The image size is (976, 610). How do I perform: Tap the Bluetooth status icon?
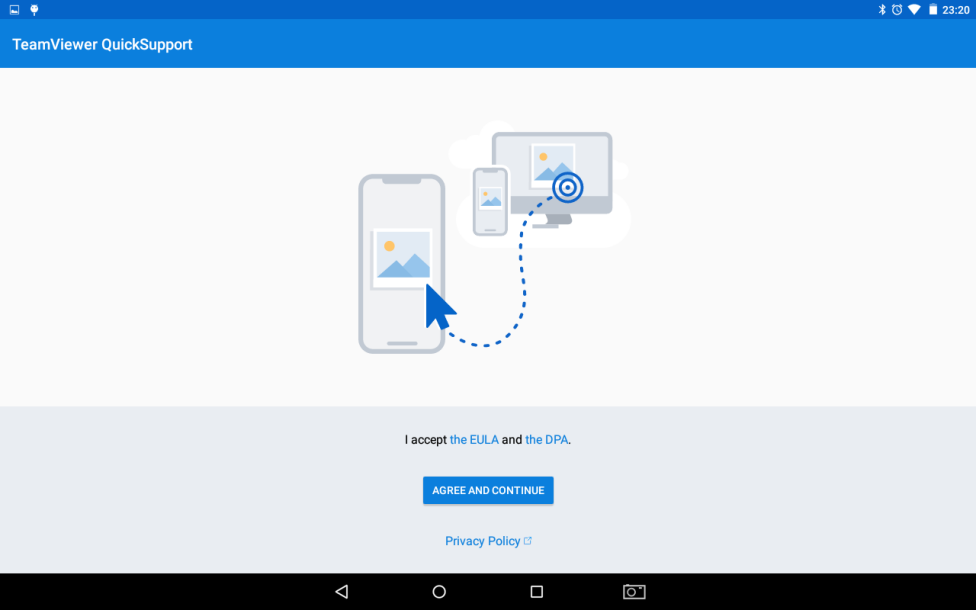(881, 9)
